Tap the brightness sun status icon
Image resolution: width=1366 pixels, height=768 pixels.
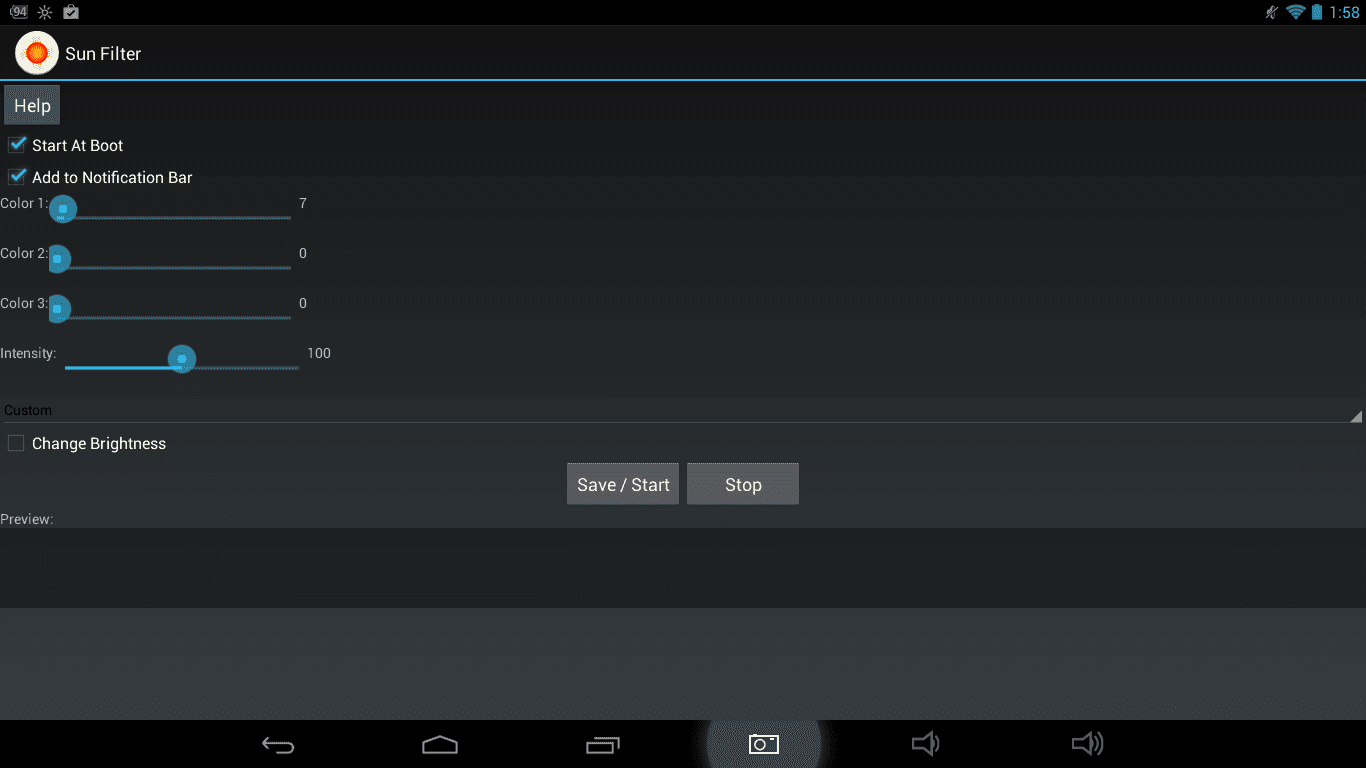click(x=45, y=12)
